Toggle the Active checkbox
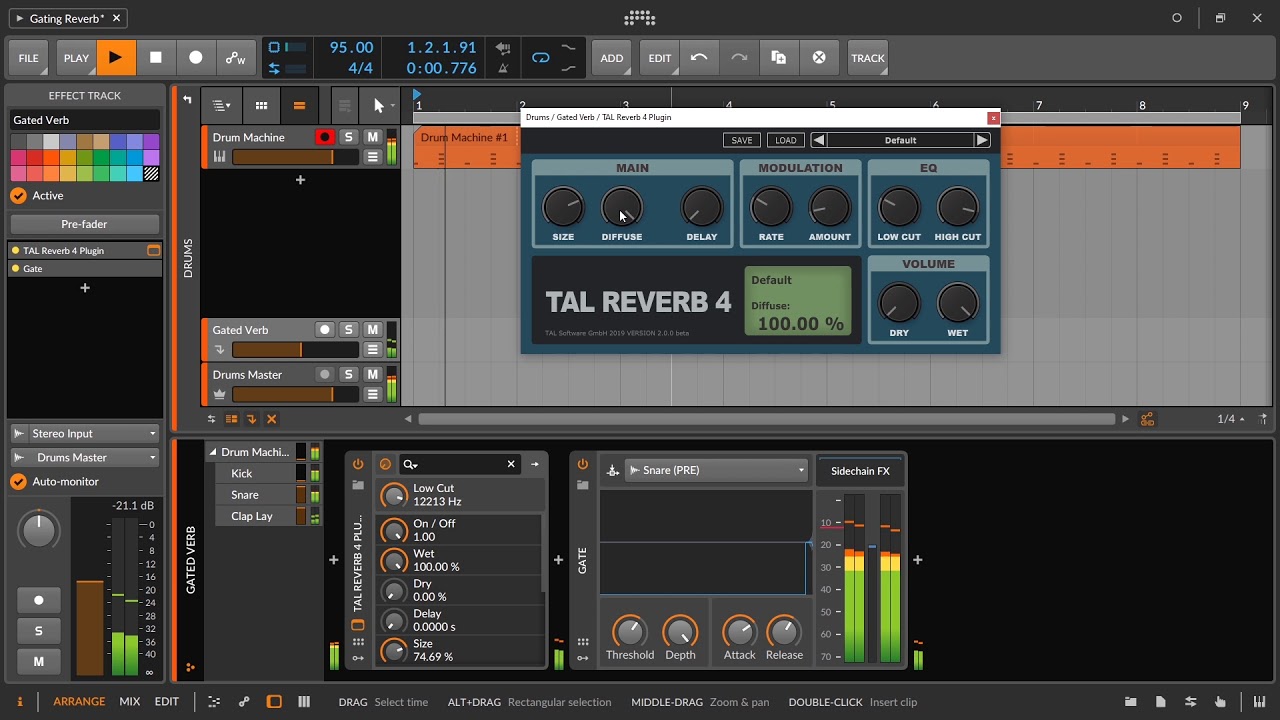1280x720 pixels. pos(18,196)
